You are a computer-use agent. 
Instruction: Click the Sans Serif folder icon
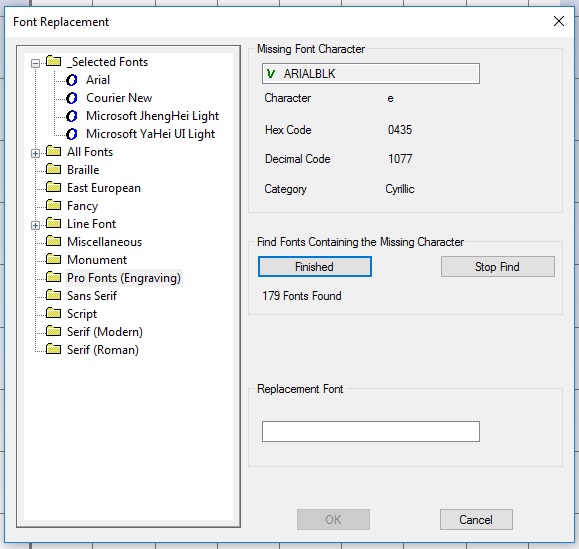(54, 295)
